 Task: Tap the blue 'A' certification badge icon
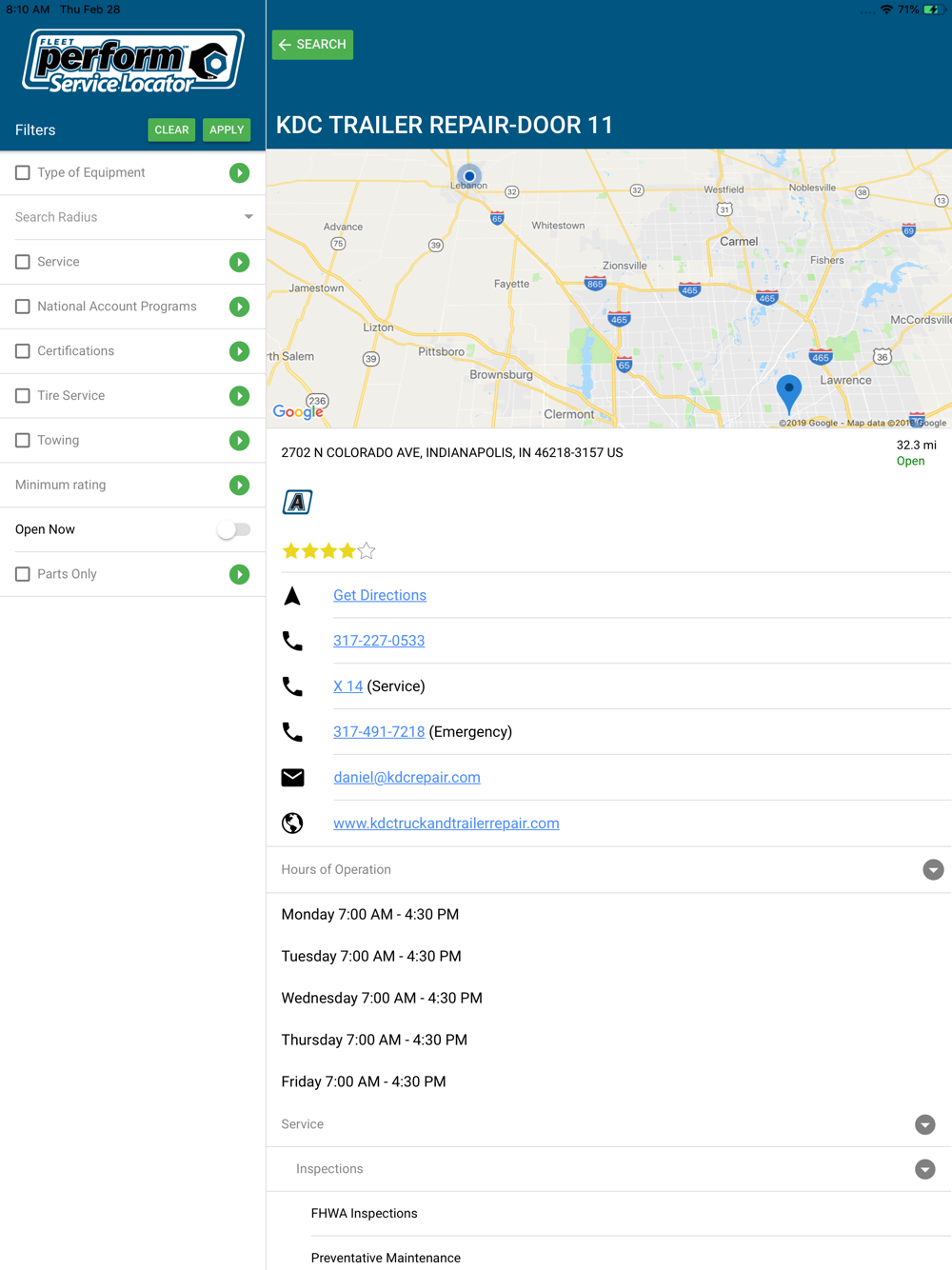[x=297, y=502]
